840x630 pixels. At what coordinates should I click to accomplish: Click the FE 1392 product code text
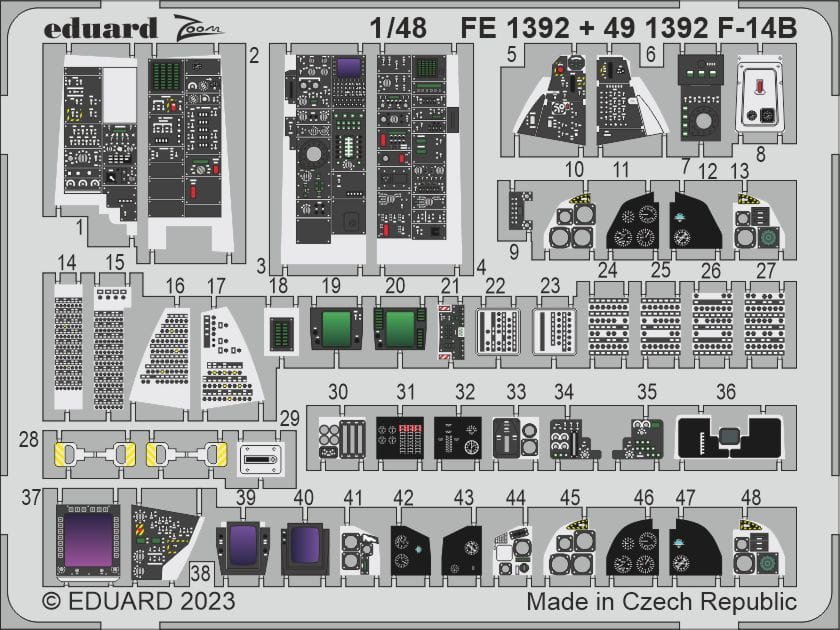[x=515, y=28]
